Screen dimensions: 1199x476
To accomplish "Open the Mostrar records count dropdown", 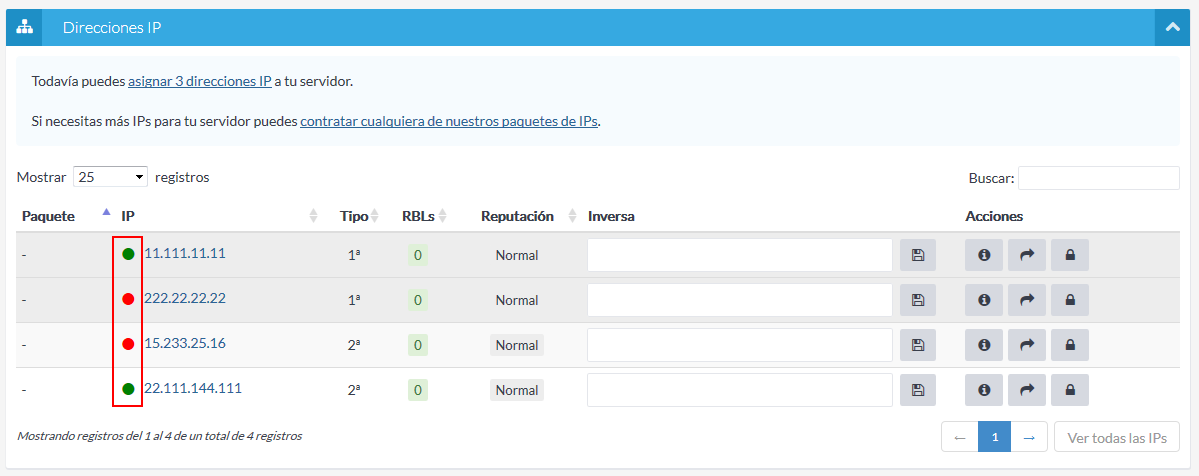I will coord(110,177).
